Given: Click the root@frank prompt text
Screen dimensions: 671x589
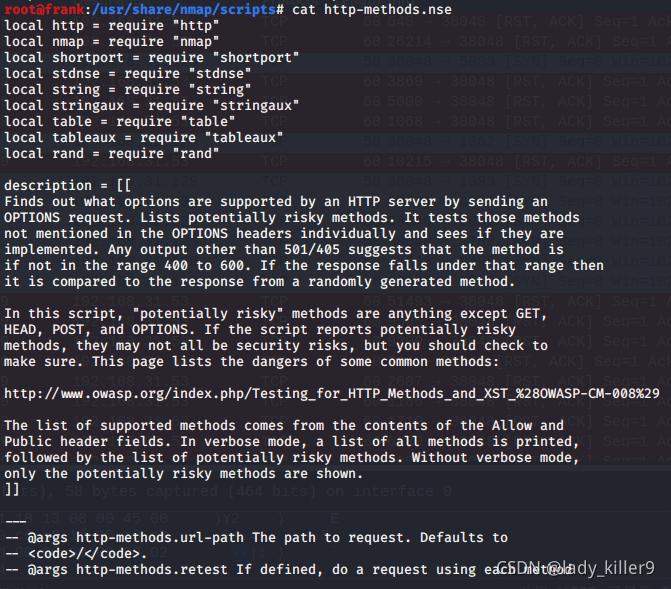Looking at the screenshot, I should [45, 9].
